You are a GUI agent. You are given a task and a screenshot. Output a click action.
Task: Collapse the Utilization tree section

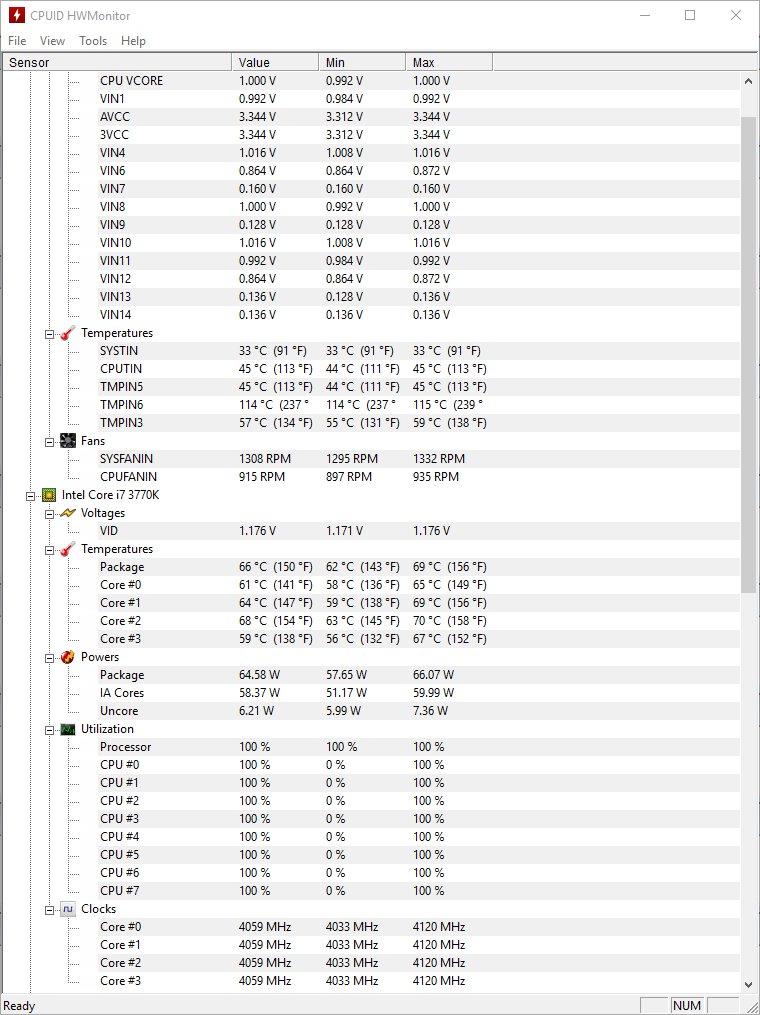(50, 730)
